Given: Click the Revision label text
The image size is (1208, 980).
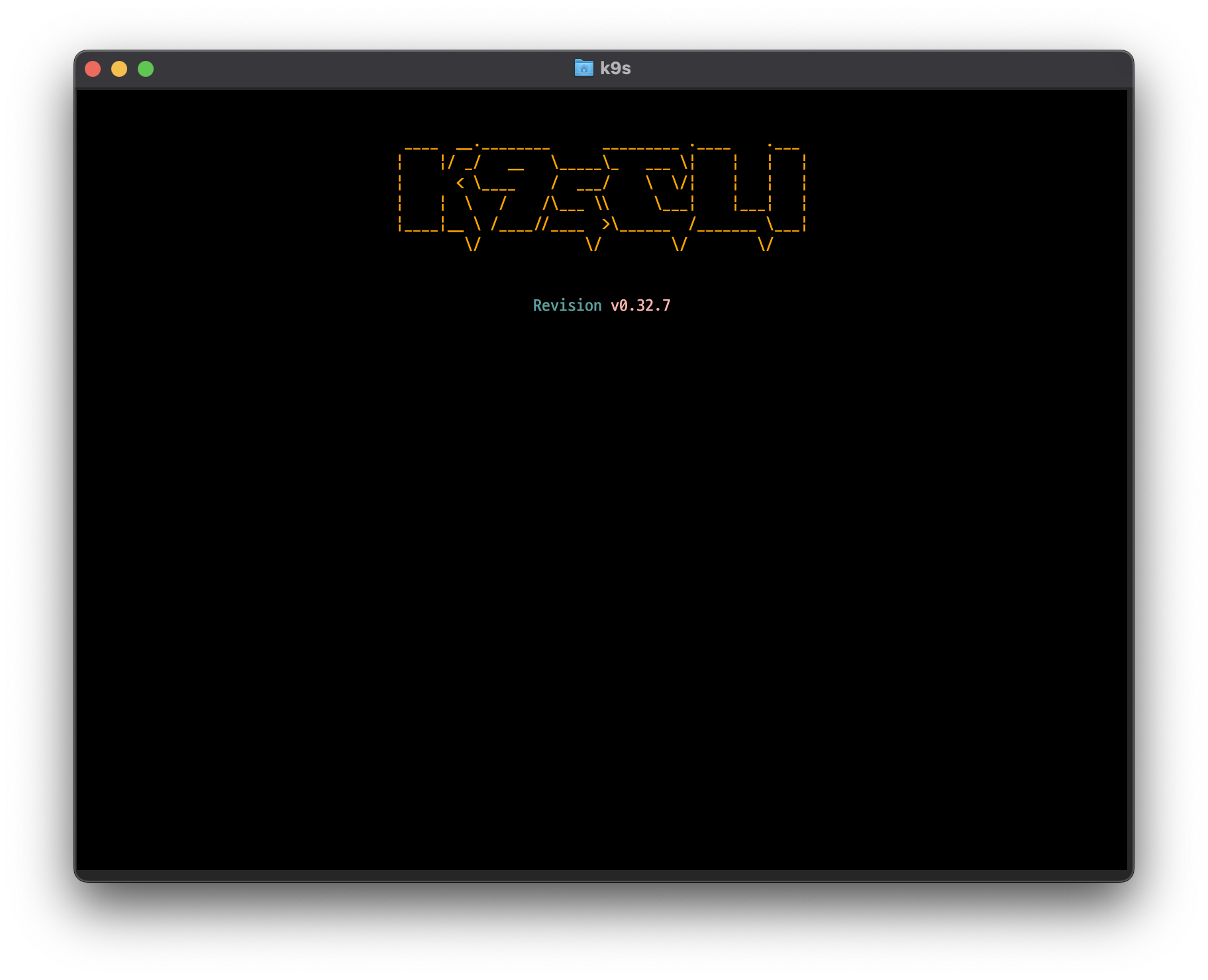Looking at the screenshot, I should pyautogui.click(x=567, y=305).
